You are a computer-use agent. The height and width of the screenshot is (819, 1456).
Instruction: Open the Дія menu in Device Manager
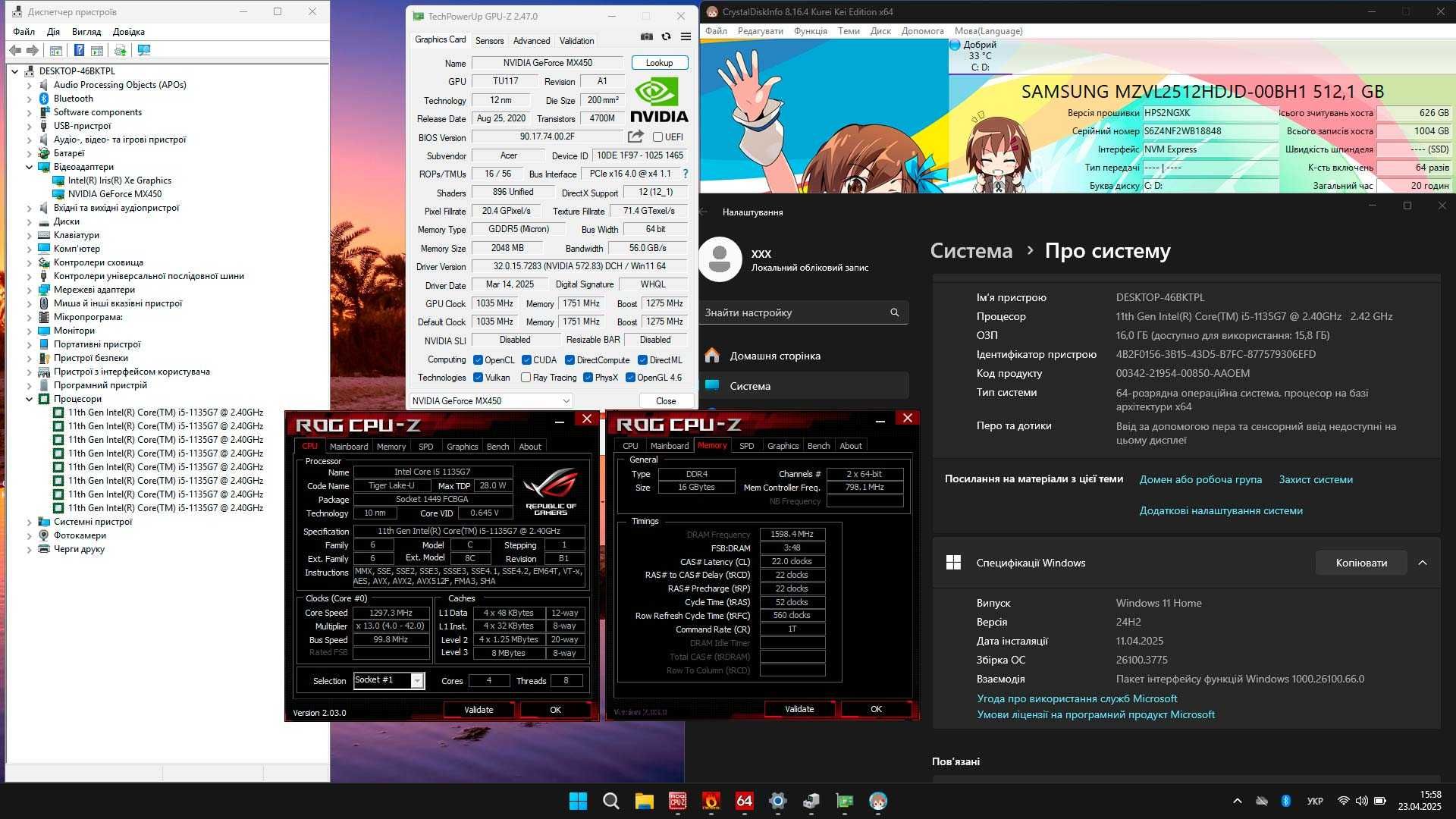(x=53, y=32)
